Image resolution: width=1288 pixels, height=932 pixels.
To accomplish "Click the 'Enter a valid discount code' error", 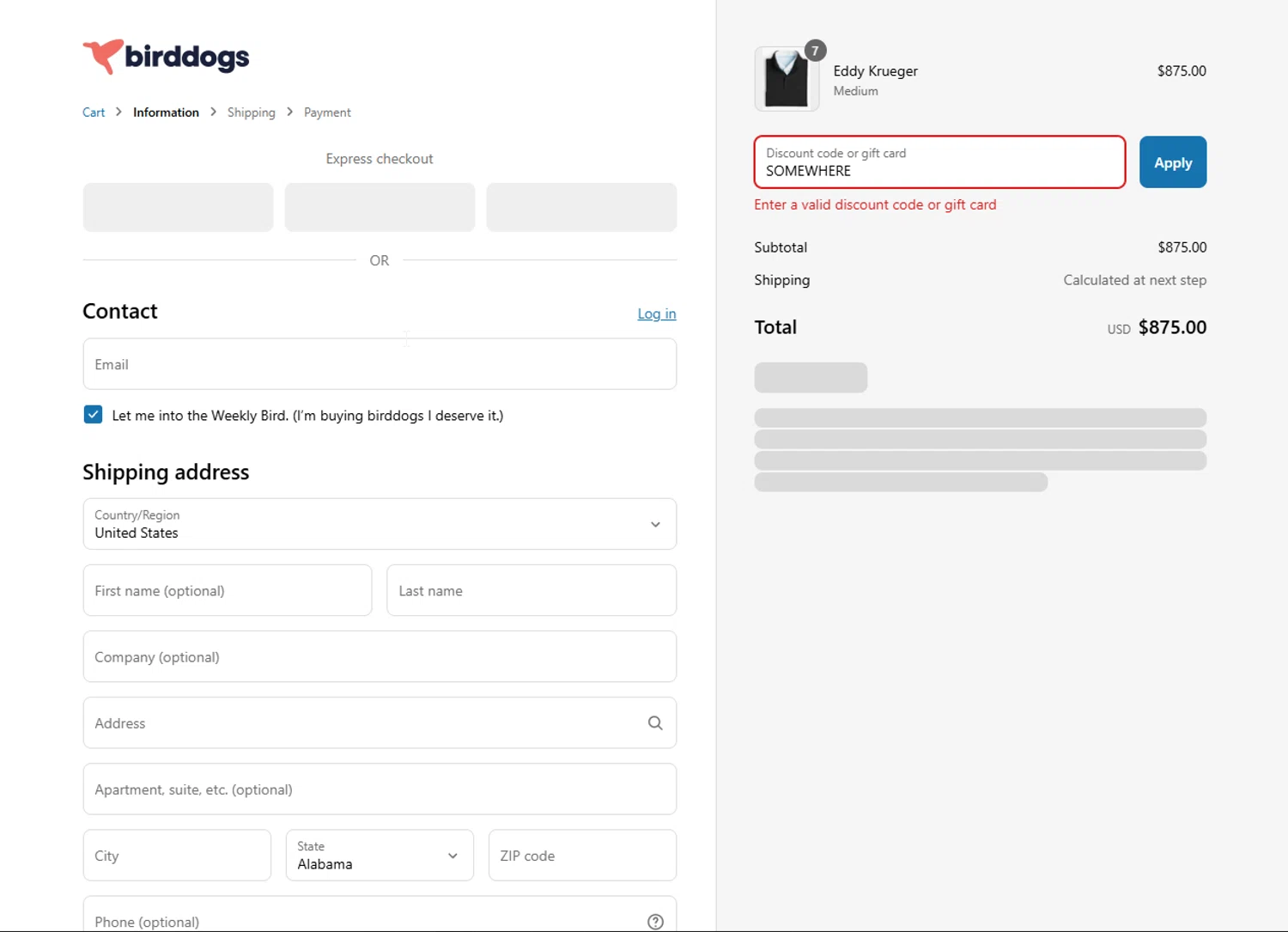I will 875,204.
